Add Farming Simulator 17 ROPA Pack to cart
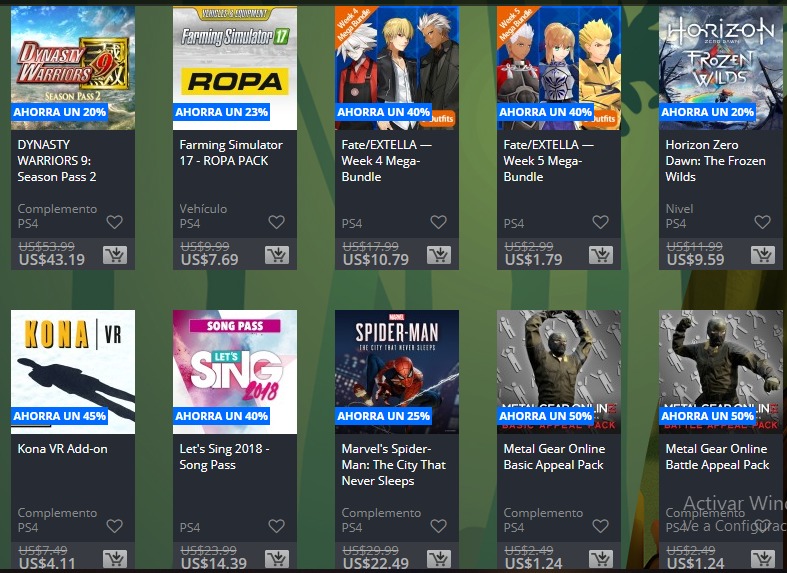787x573 pixels. coord(277,255)
